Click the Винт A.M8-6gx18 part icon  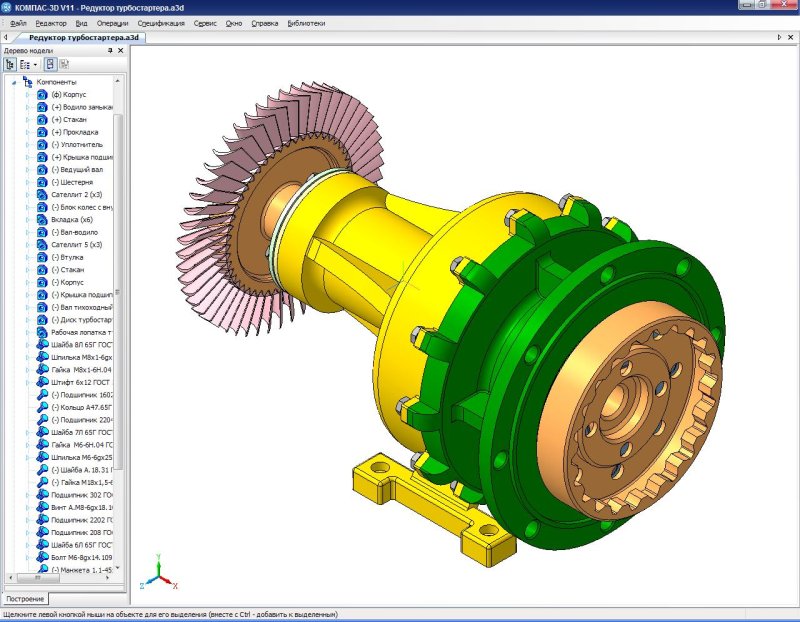(x=42, y=507)
